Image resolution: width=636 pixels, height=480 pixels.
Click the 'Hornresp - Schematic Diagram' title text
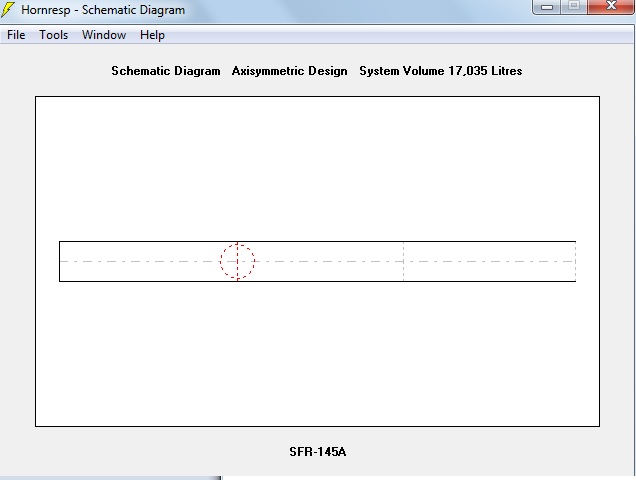click(103, 10)
